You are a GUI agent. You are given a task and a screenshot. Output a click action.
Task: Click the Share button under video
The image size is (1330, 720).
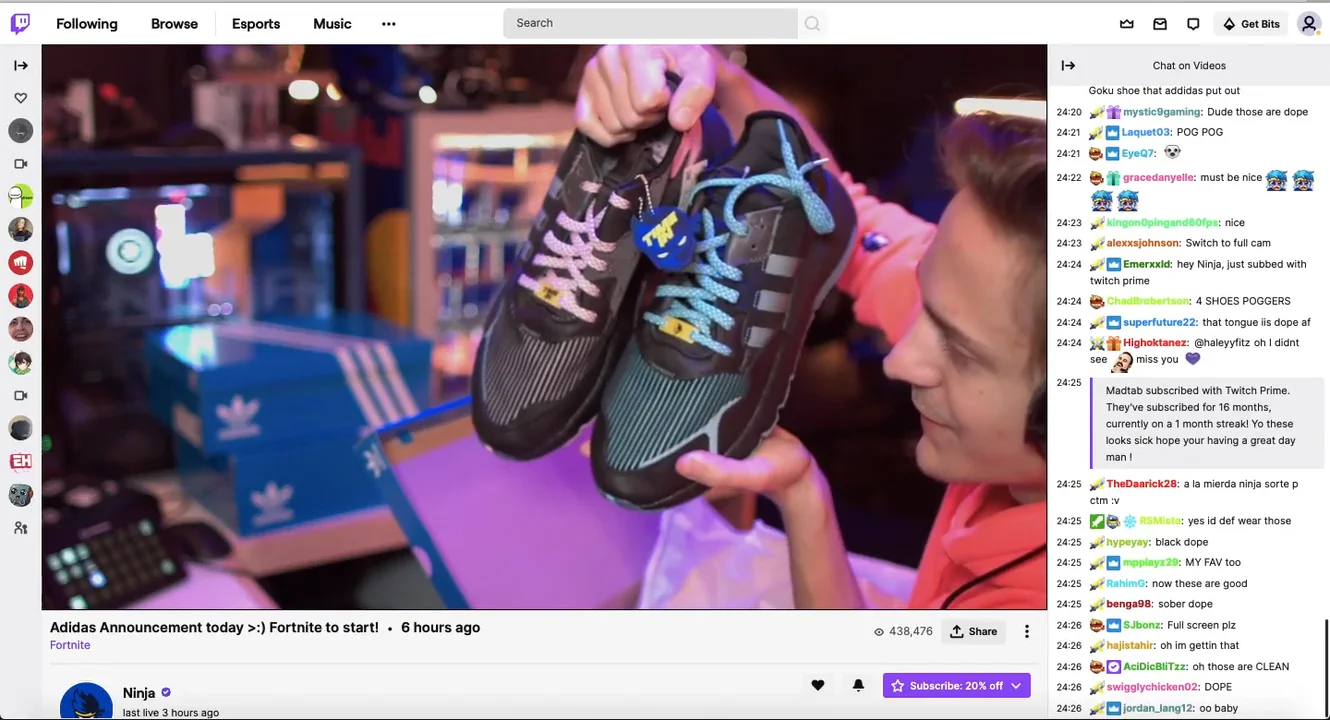(973, 631)
